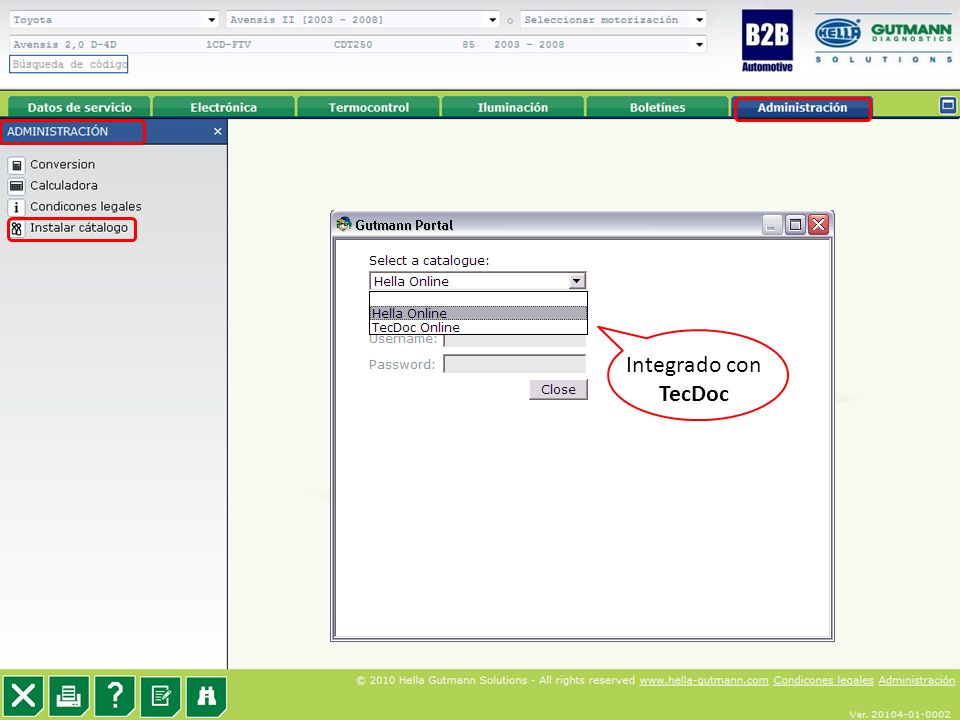Focus the Búsqueda de código search field

(69, 64)
